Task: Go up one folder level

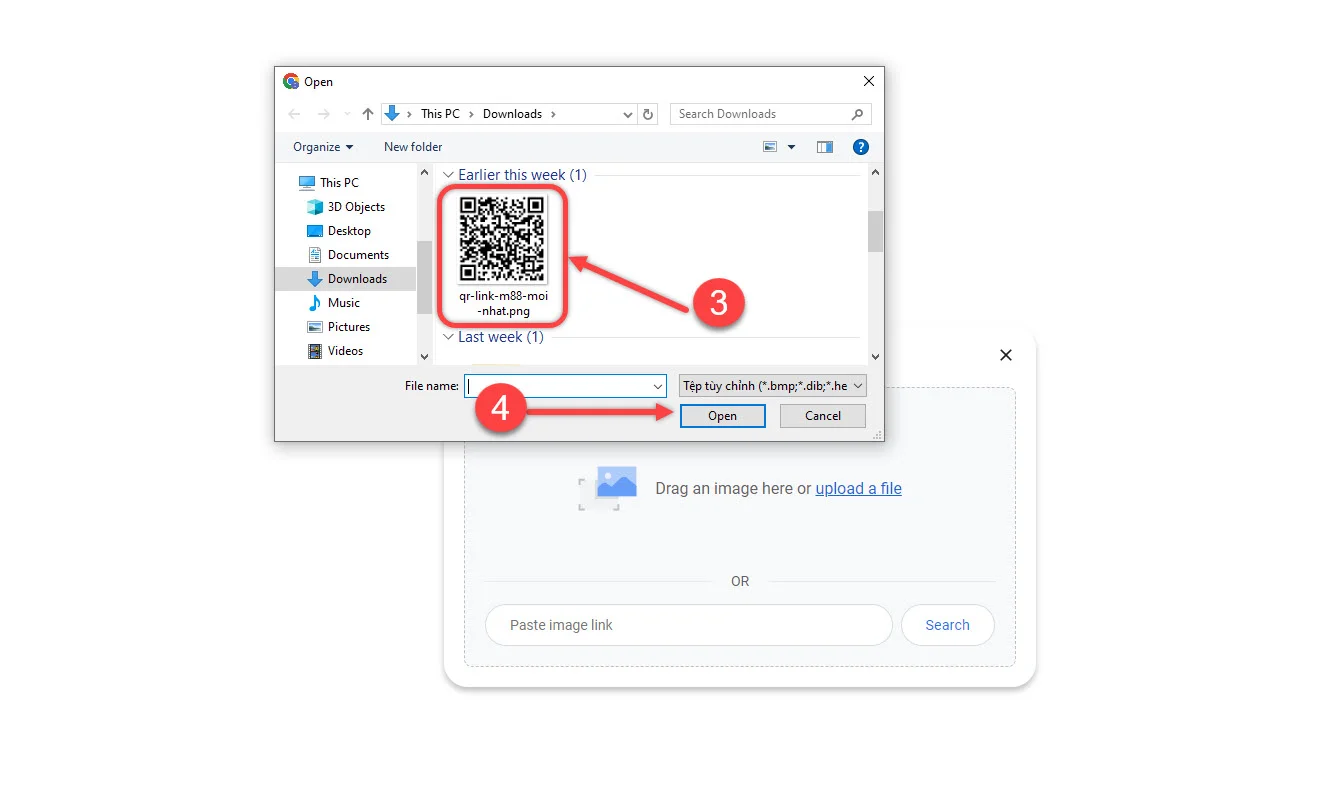Action: coord(368,114)
